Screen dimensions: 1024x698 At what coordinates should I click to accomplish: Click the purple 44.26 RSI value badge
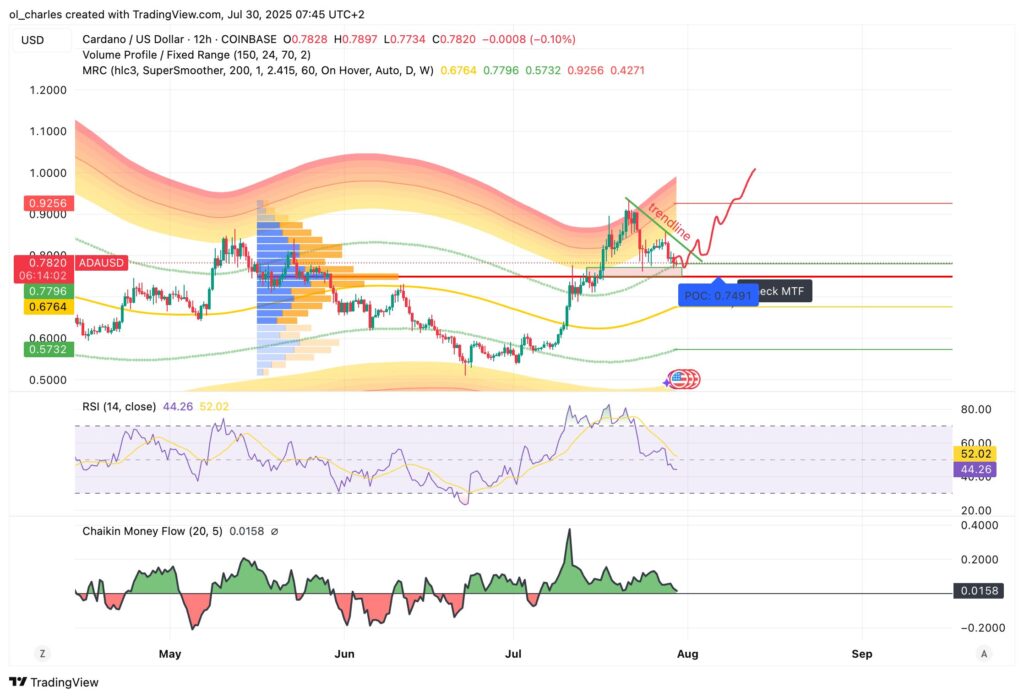click(x=975, y=469)
